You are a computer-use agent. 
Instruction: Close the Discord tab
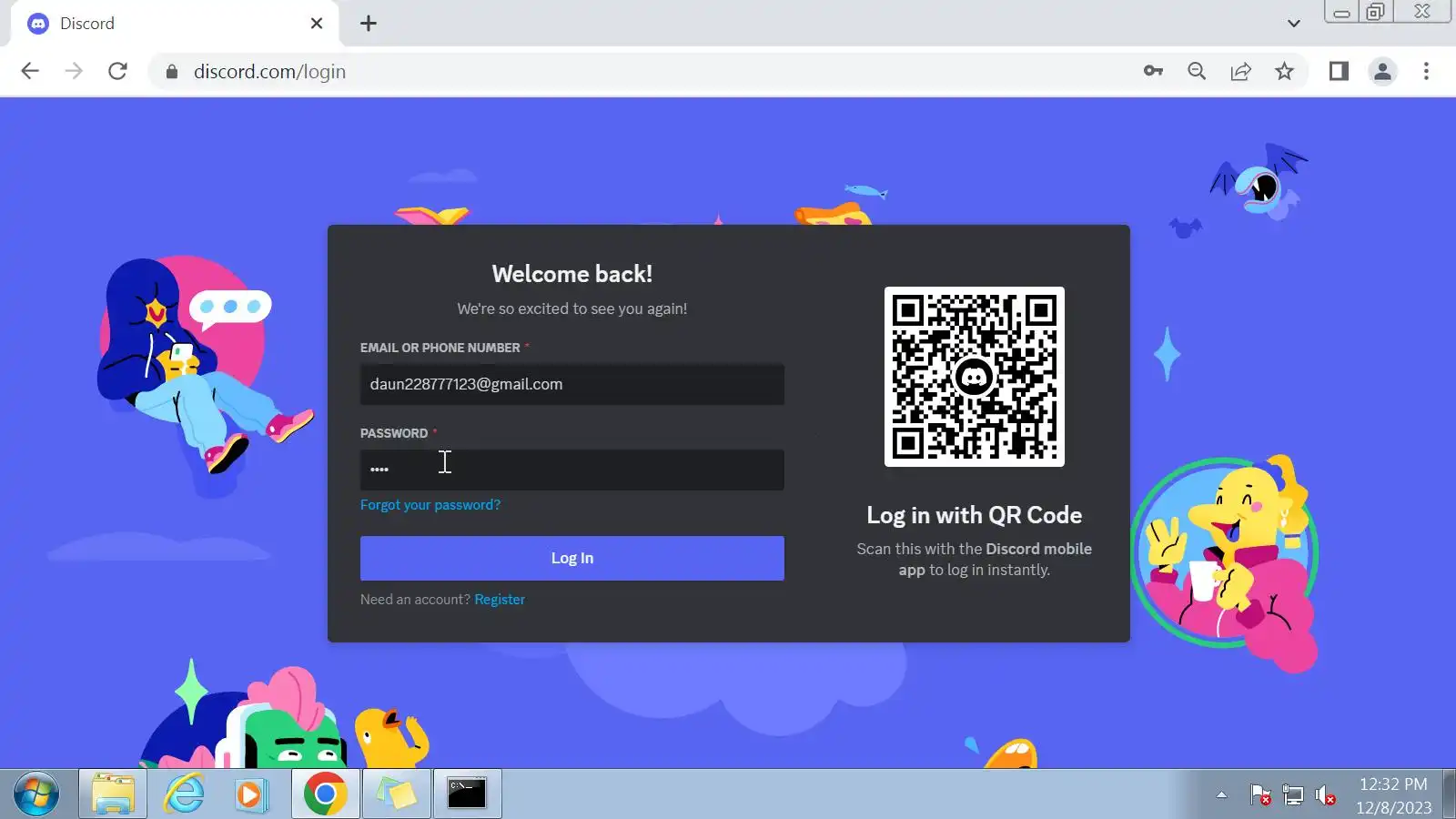pos(317,24)
